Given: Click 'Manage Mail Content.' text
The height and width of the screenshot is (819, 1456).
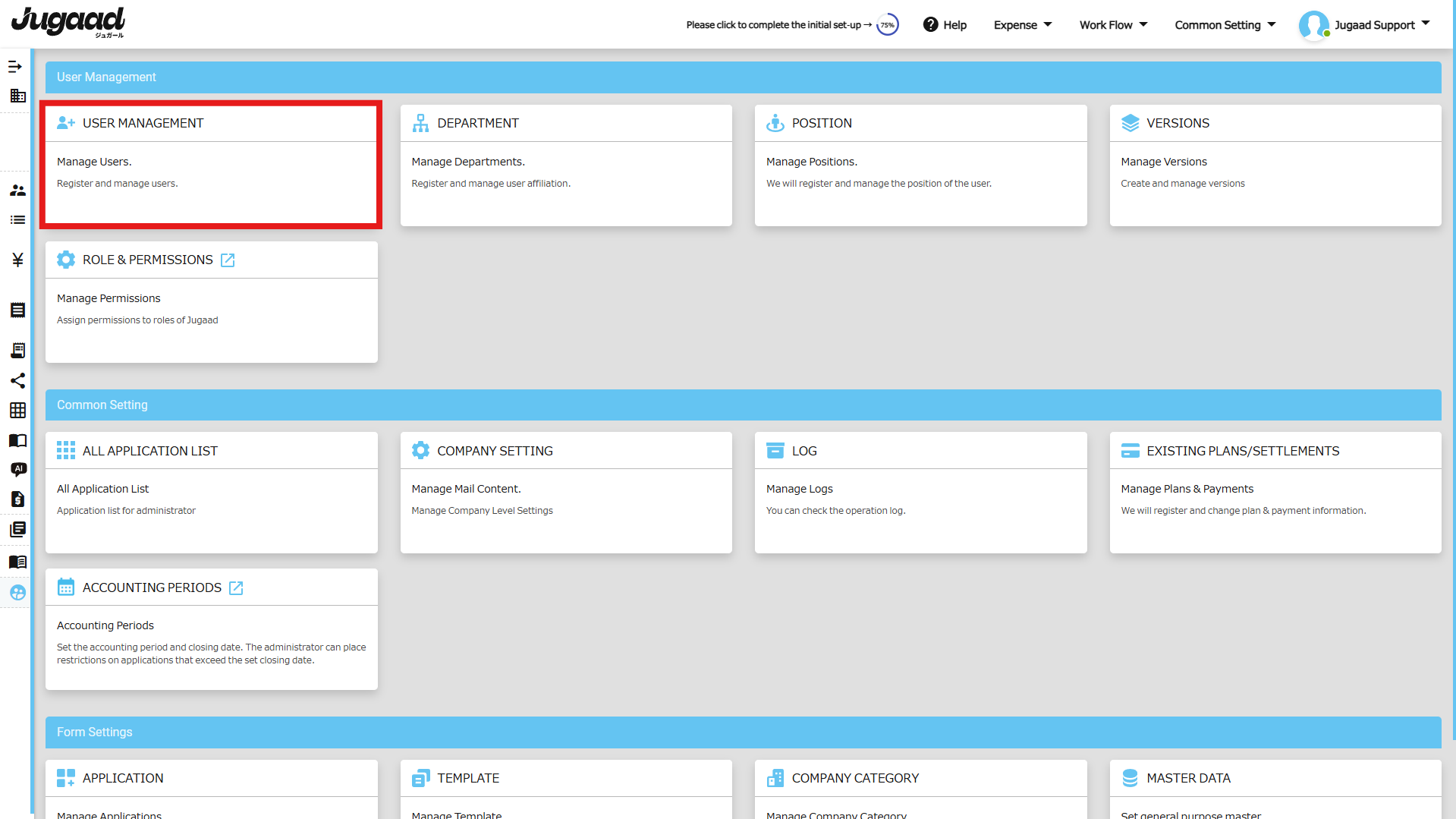Looking at the screenshot, I should [x=466, y=489].
